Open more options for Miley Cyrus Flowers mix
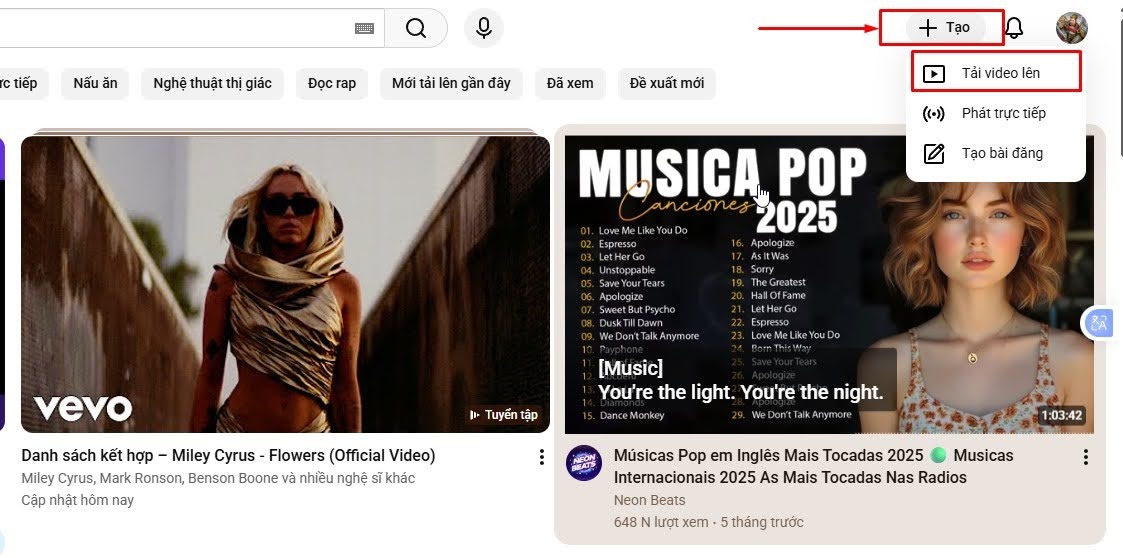 [541, 457]
